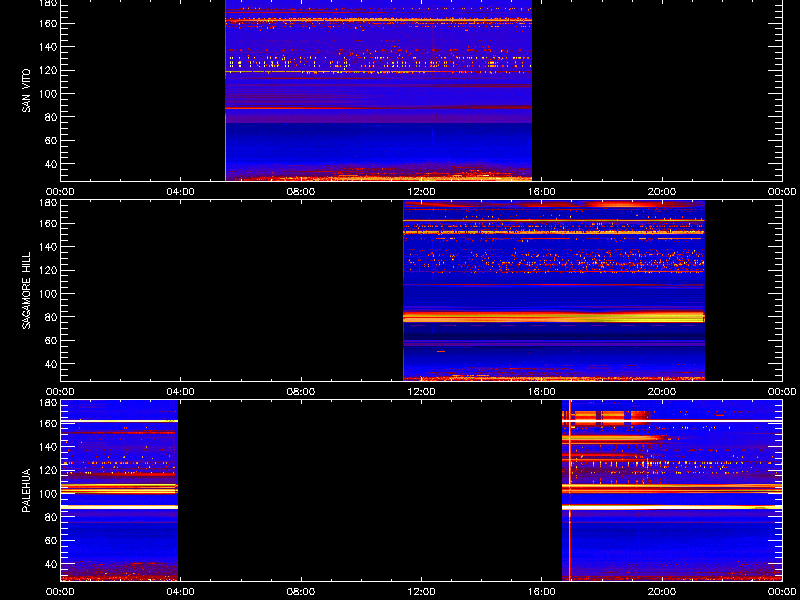
Task: Click the 16:00 time label under Sagamore Hill plot
Action: coord(542,392)
